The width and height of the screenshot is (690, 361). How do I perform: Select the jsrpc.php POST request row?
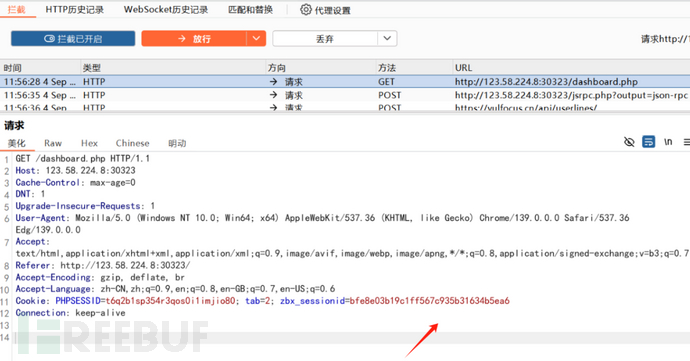point(345,95)
